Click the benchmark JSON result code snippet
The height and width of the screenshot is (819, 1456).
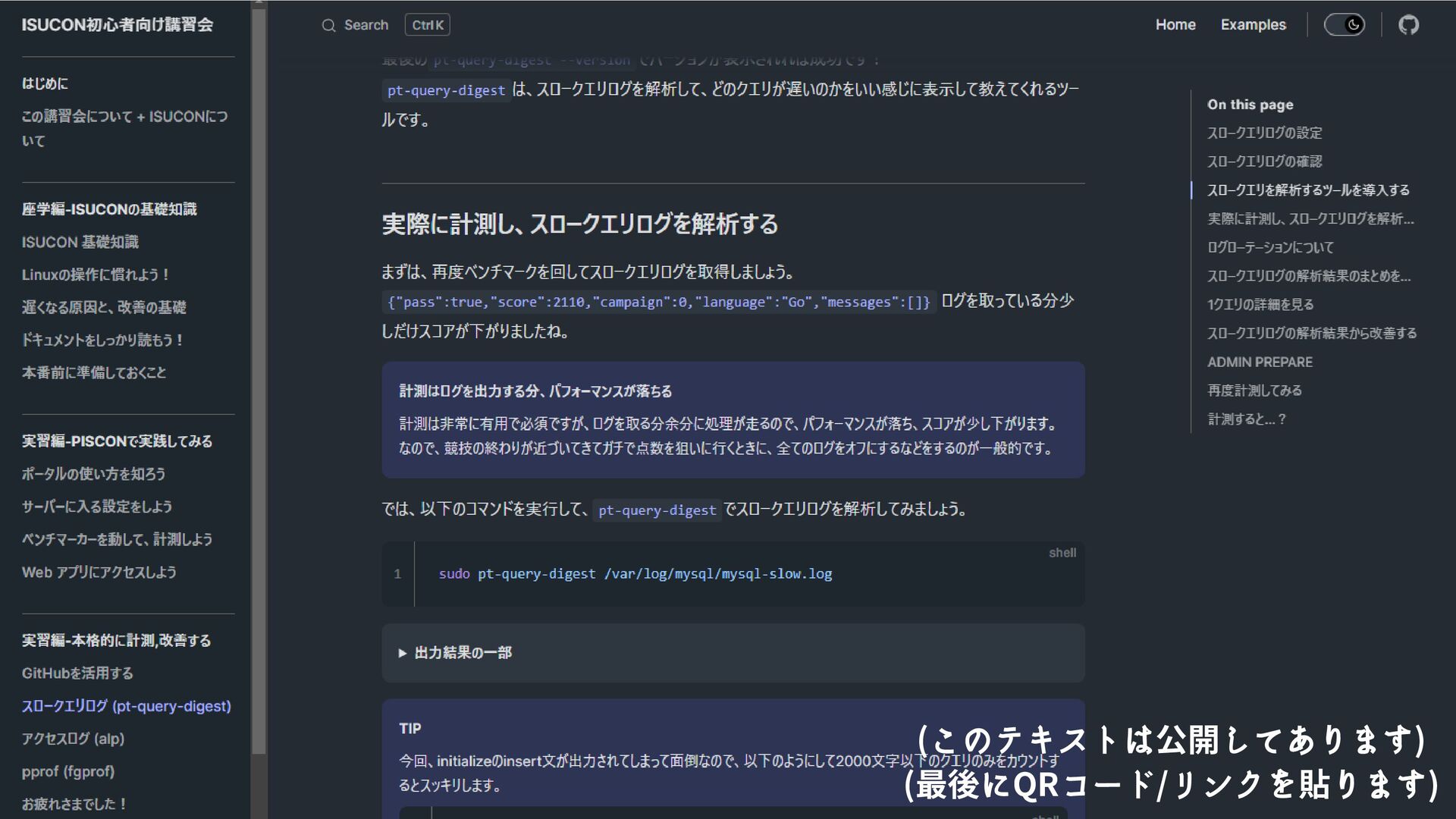658,302
